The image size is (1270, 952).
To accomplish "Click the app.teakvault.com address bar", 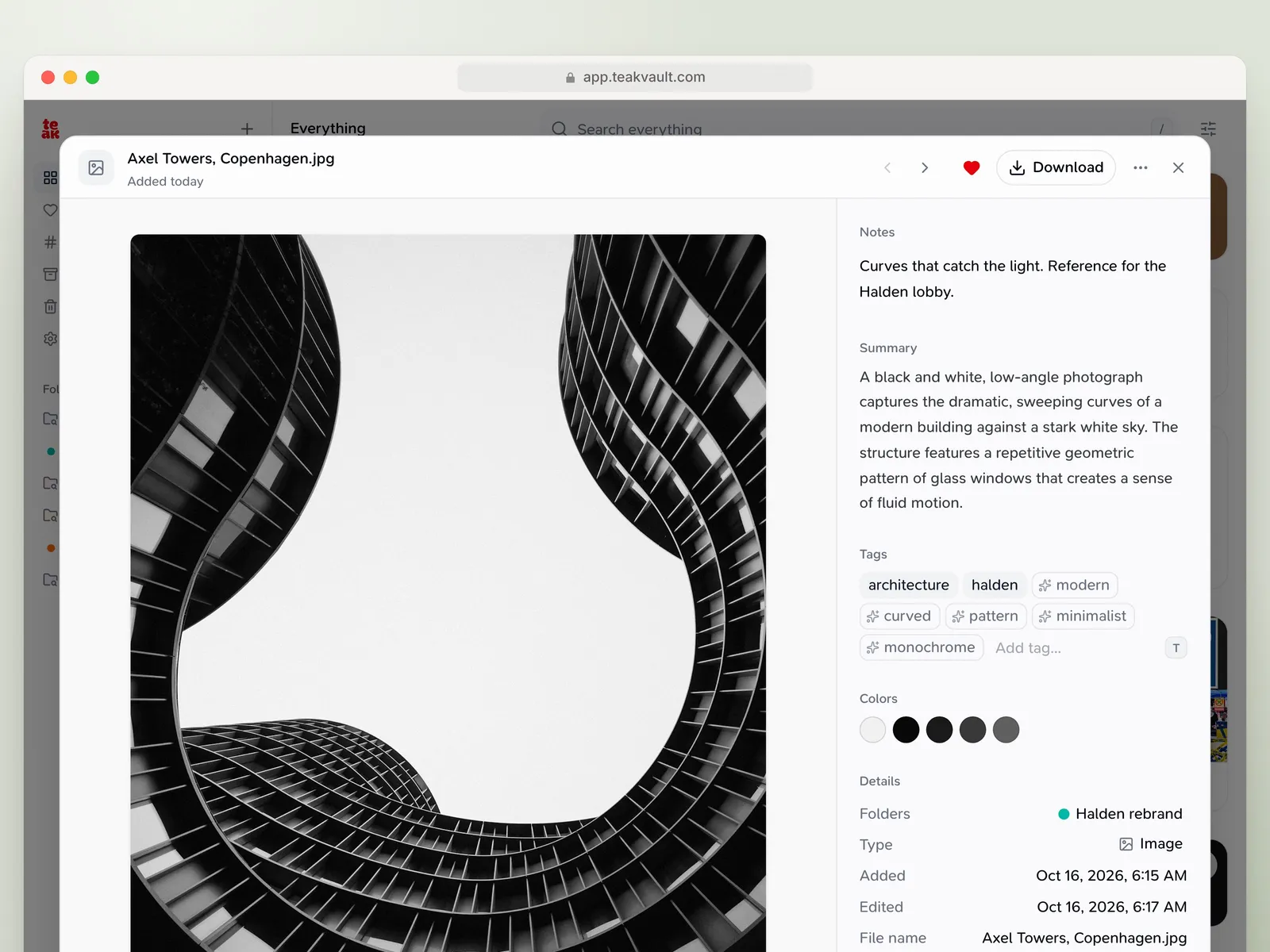I will click(635, 77).
